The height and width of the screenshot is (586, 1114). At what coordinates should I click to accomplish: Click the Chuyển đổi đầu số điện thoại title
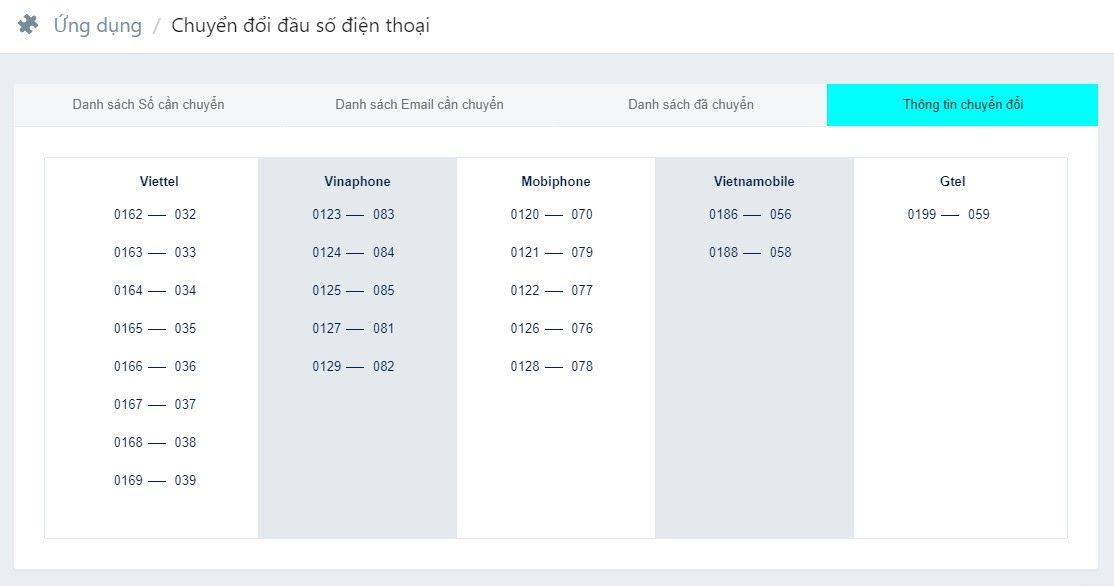(x=300, y=25)
